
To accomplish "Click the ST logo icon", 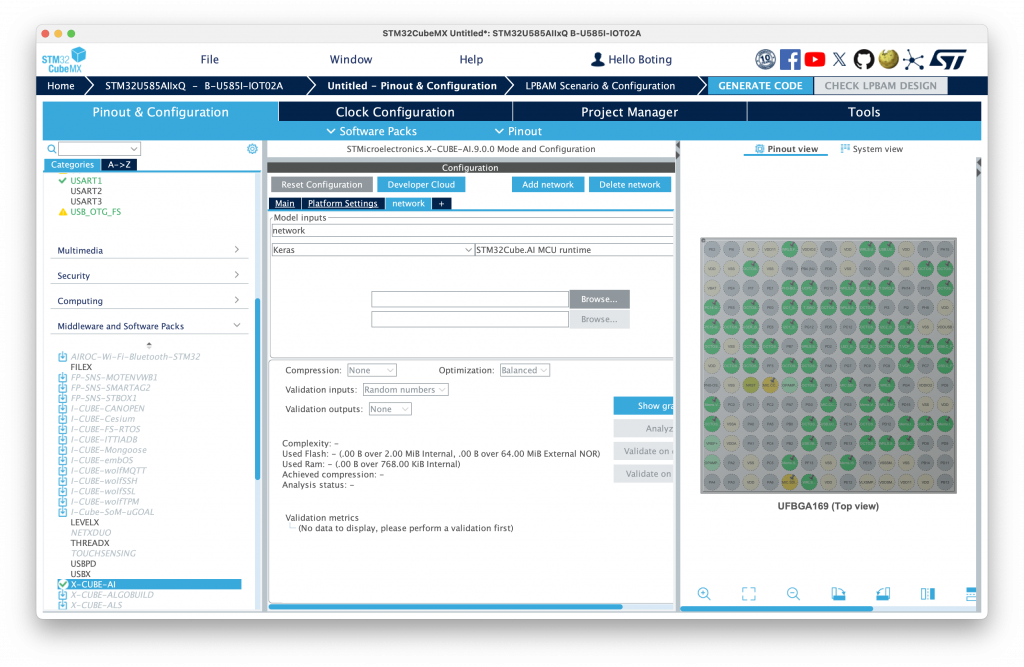I will 948,59.
